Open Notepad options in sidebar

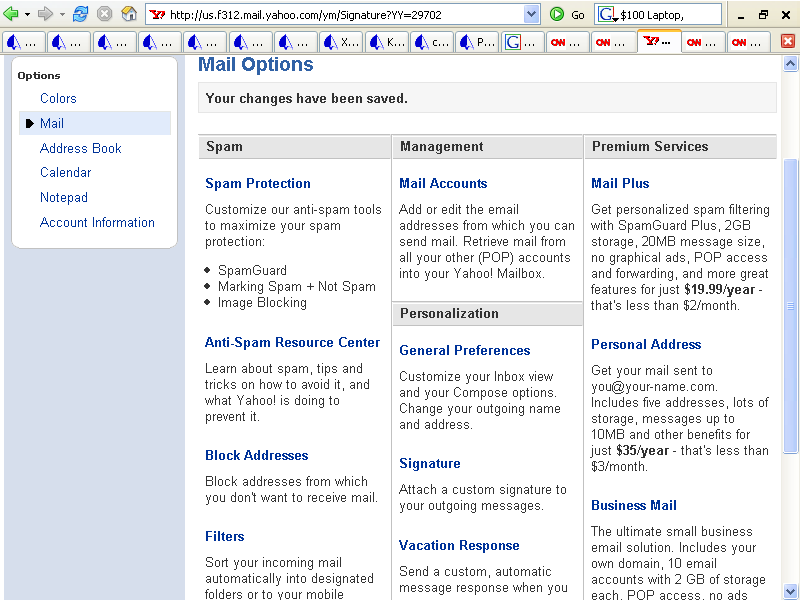coord(64,197)
